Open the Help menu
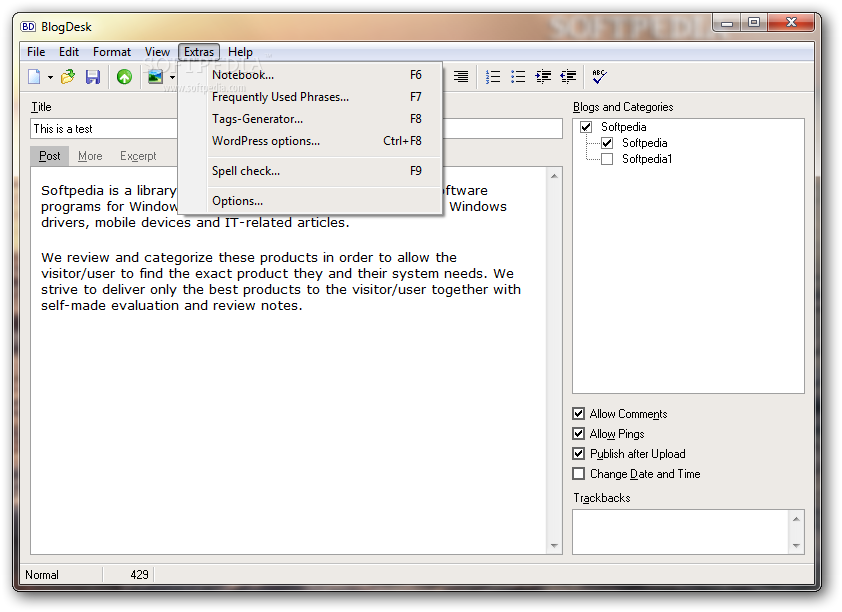 (x=240, y=52)
